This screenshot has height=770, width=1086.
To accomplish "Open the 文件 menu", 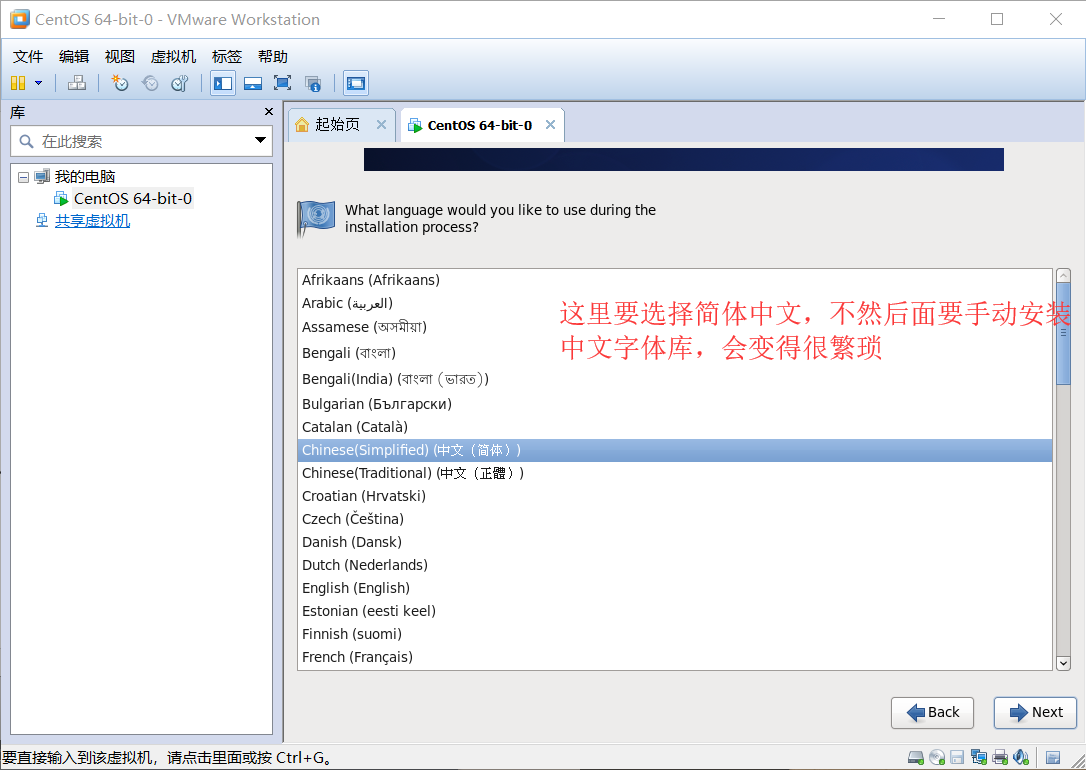I will click(x=28, y=57).
